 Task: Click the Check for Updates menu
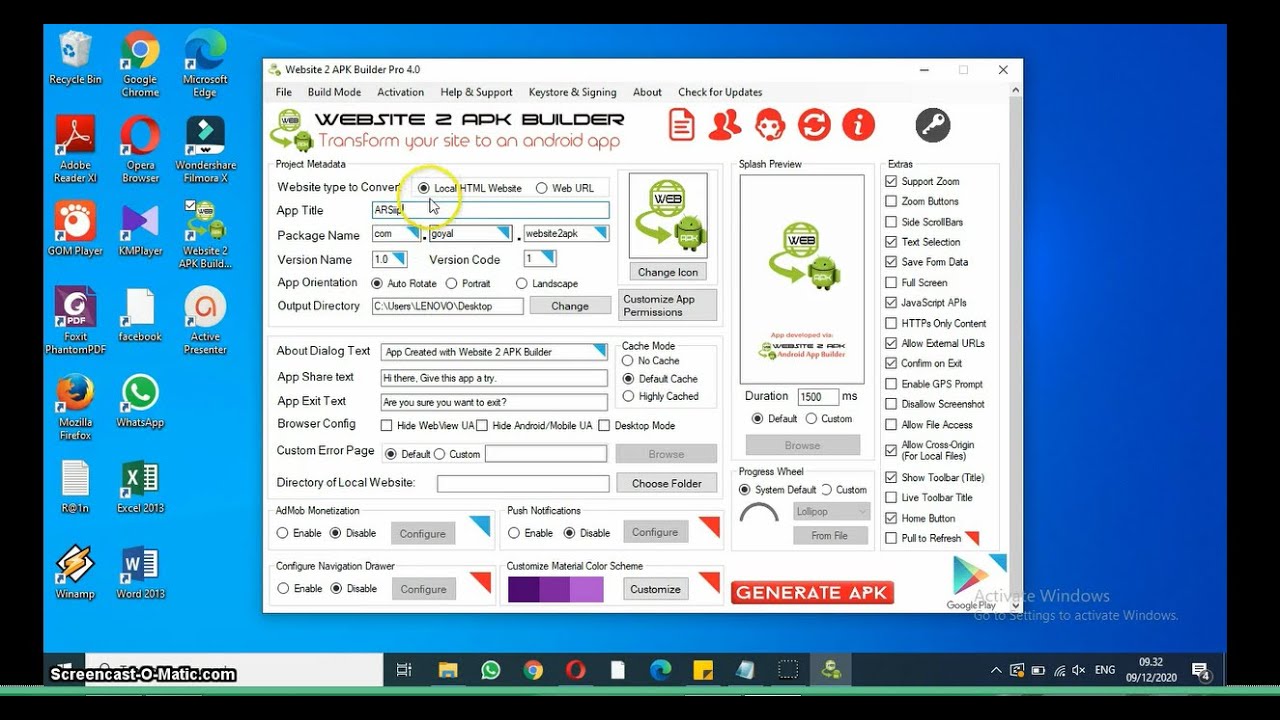[720, 92]
